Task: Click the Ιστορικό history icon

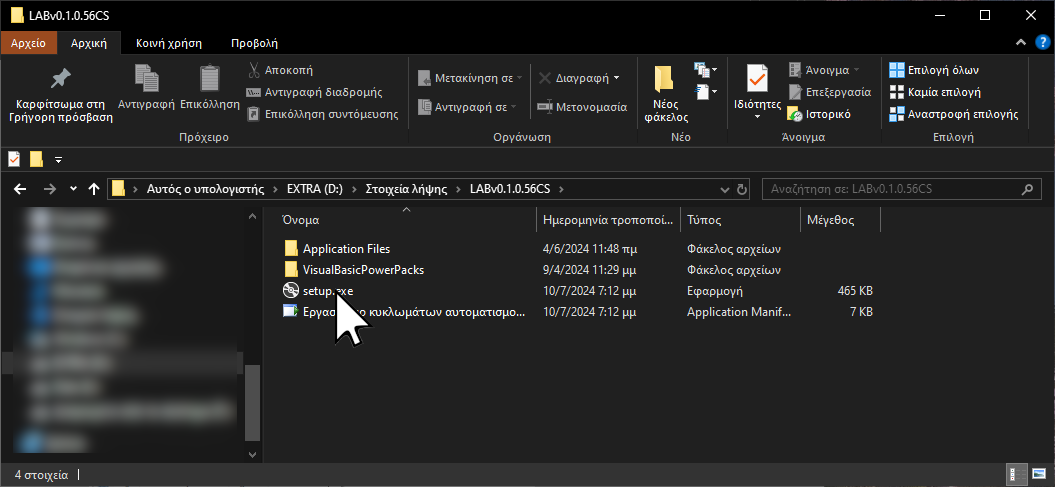Action: point(795,114)
